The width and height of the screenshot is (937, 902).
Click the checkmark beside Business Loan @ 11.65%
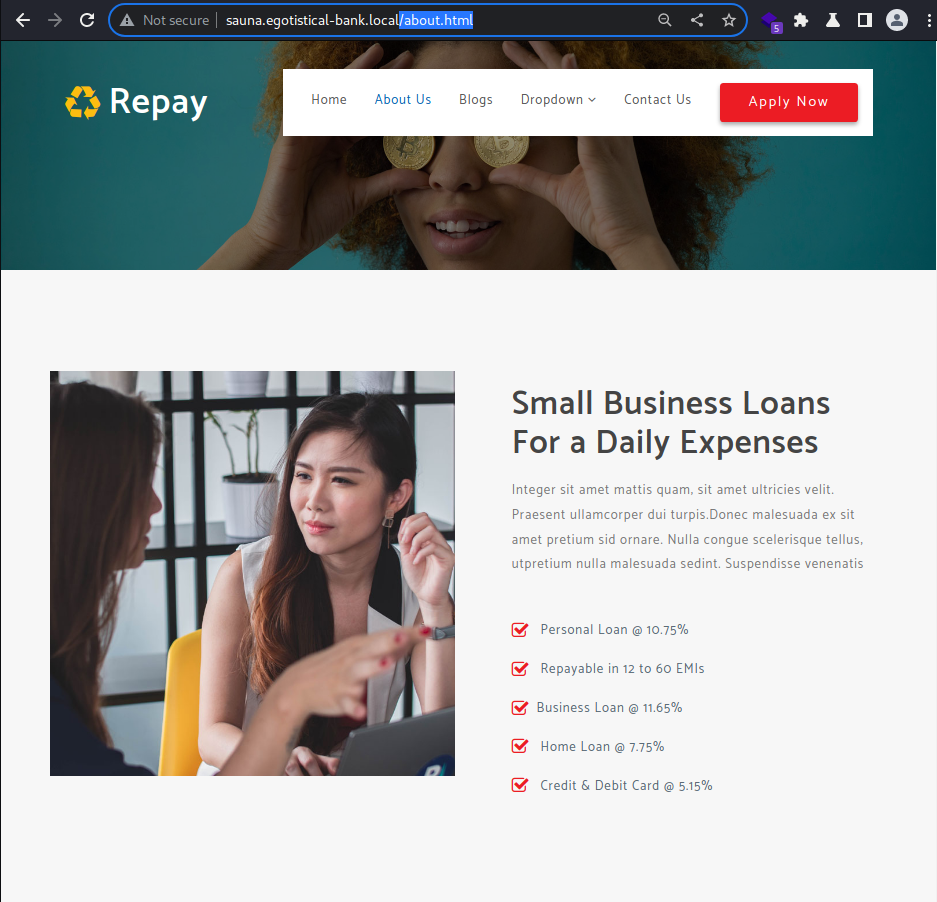click(520, 708)
